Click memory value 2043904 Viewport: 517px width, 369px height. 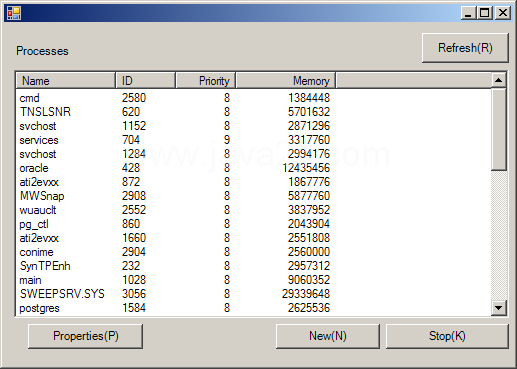point(309,224)
